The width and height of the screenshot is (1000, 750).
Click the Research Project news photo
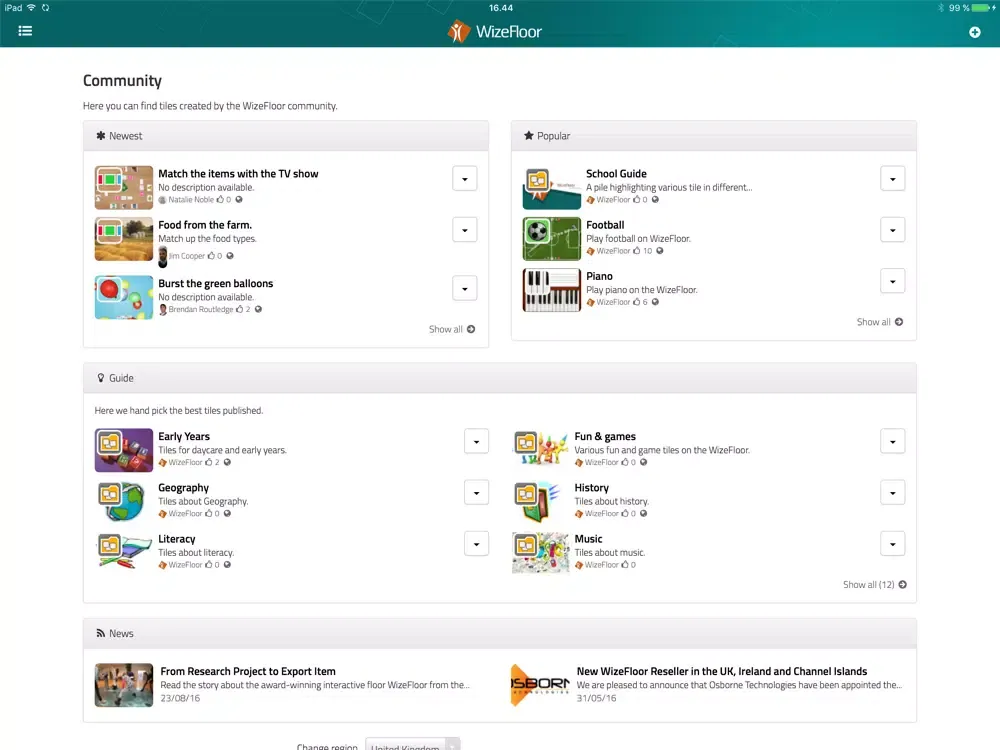click(124, 685)
